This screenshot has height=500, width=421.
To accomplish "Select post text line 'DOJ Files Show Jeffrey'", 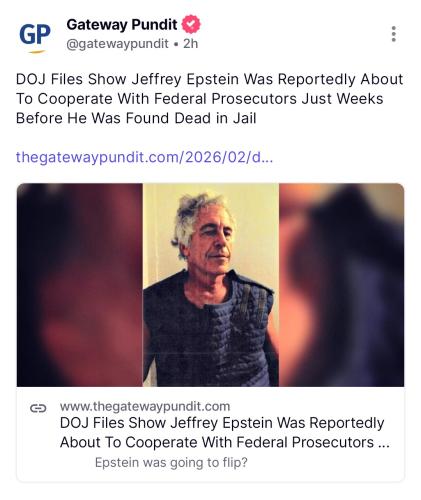I will [209, 79].
